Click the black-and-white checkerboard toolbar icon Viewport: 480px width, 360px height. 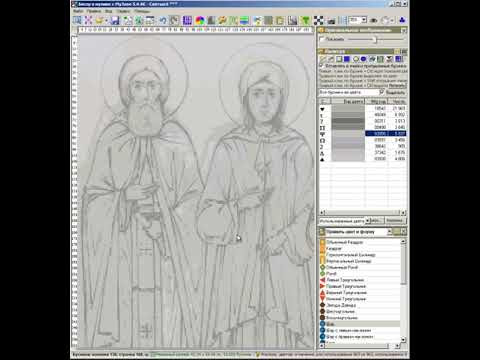point(318,21)
